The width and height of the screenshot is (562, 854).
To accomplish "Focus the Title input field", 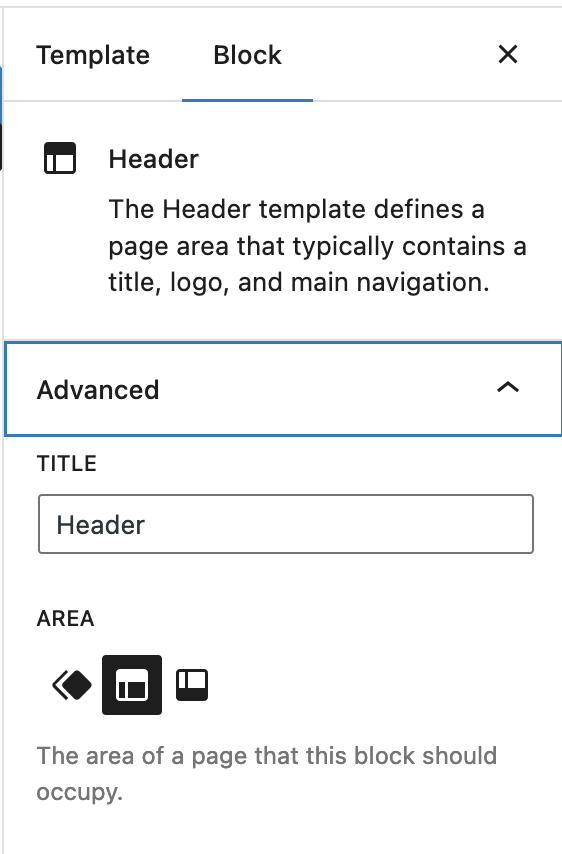I will [286, 524].
